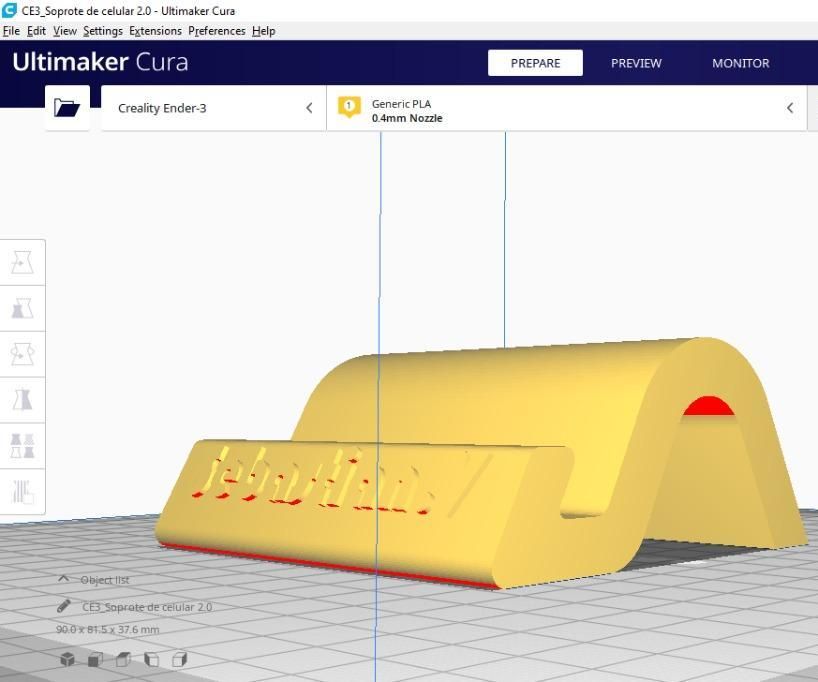Select the Mirror tool in left toolbar

pyautogui.click(x=22, y=400)
